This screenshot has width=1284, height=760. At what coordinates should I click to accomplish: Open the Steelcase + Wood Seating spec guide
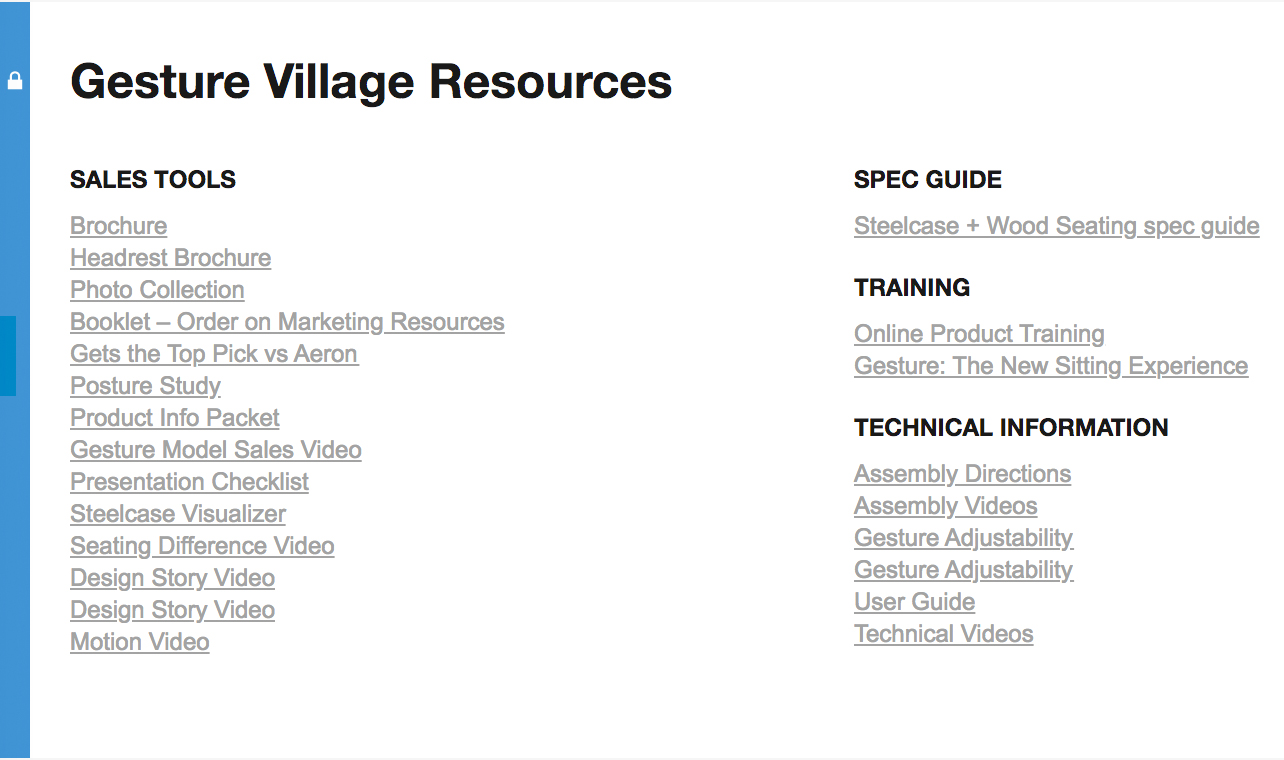click(x=1056, y=226)
